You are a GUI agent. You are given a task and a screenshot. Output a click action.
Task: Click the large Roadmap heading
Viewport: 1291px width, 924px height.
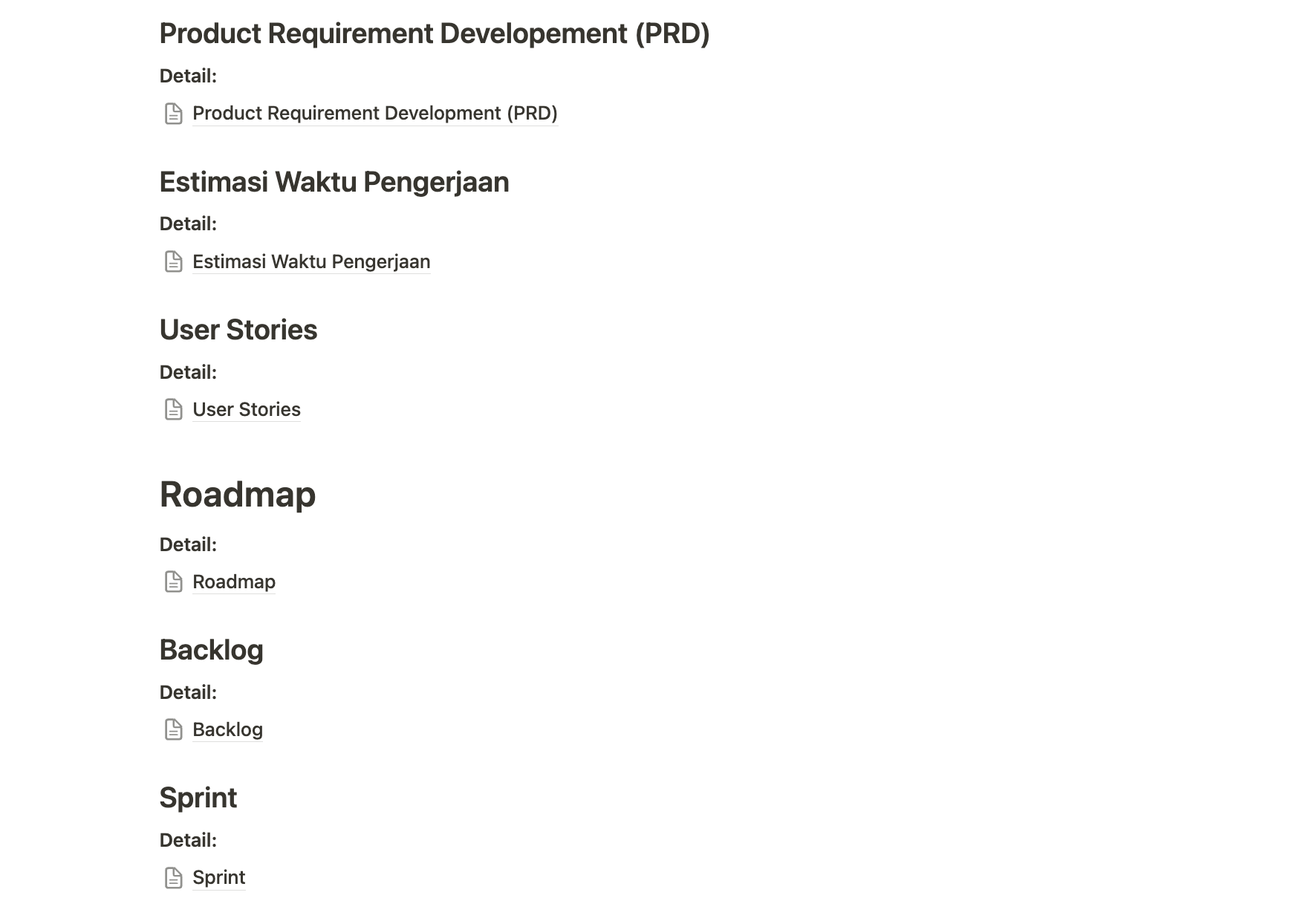(x=238, y=495)
